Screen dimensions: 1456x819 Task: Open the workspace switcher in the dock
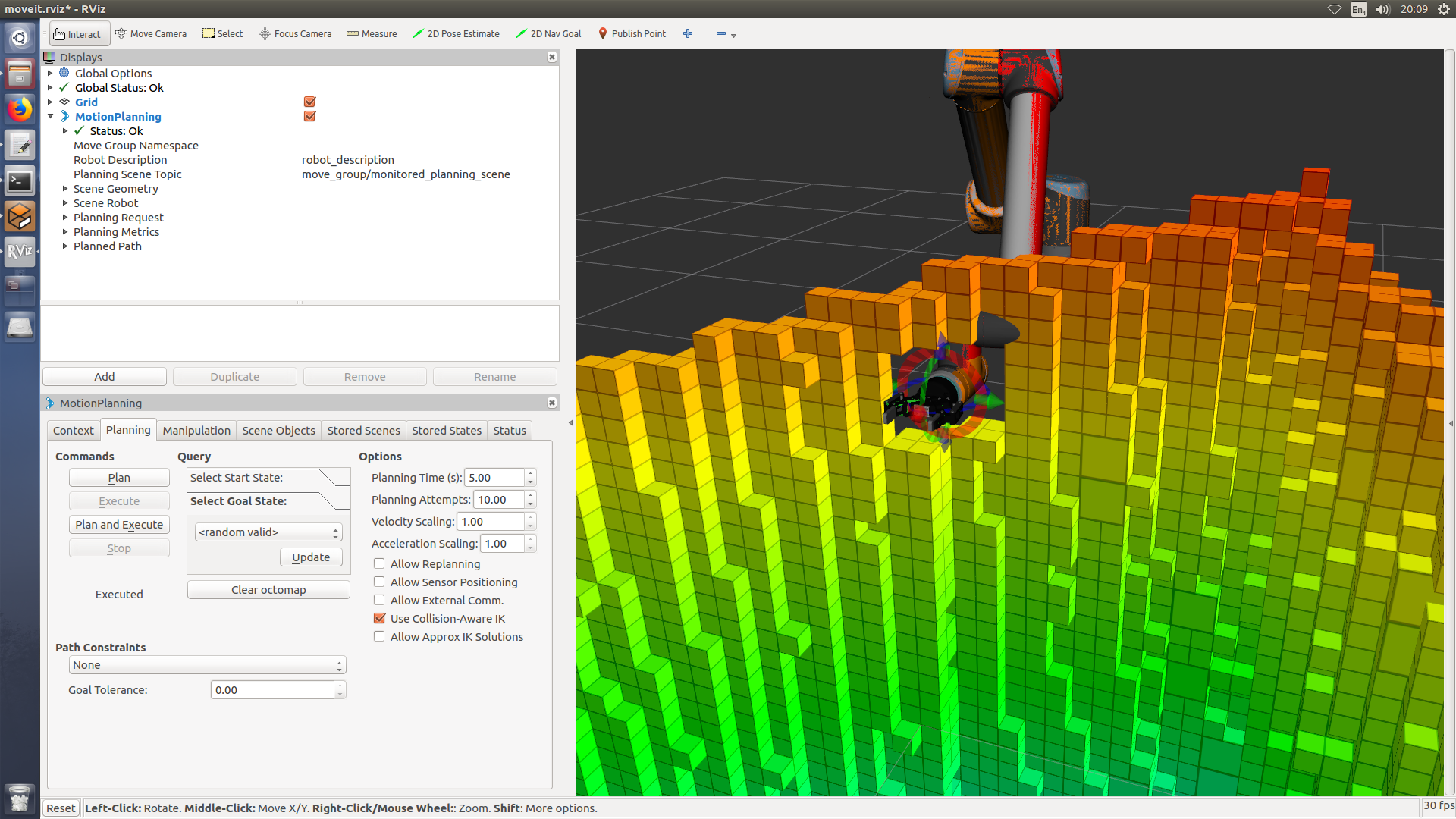tap(20, 291)
